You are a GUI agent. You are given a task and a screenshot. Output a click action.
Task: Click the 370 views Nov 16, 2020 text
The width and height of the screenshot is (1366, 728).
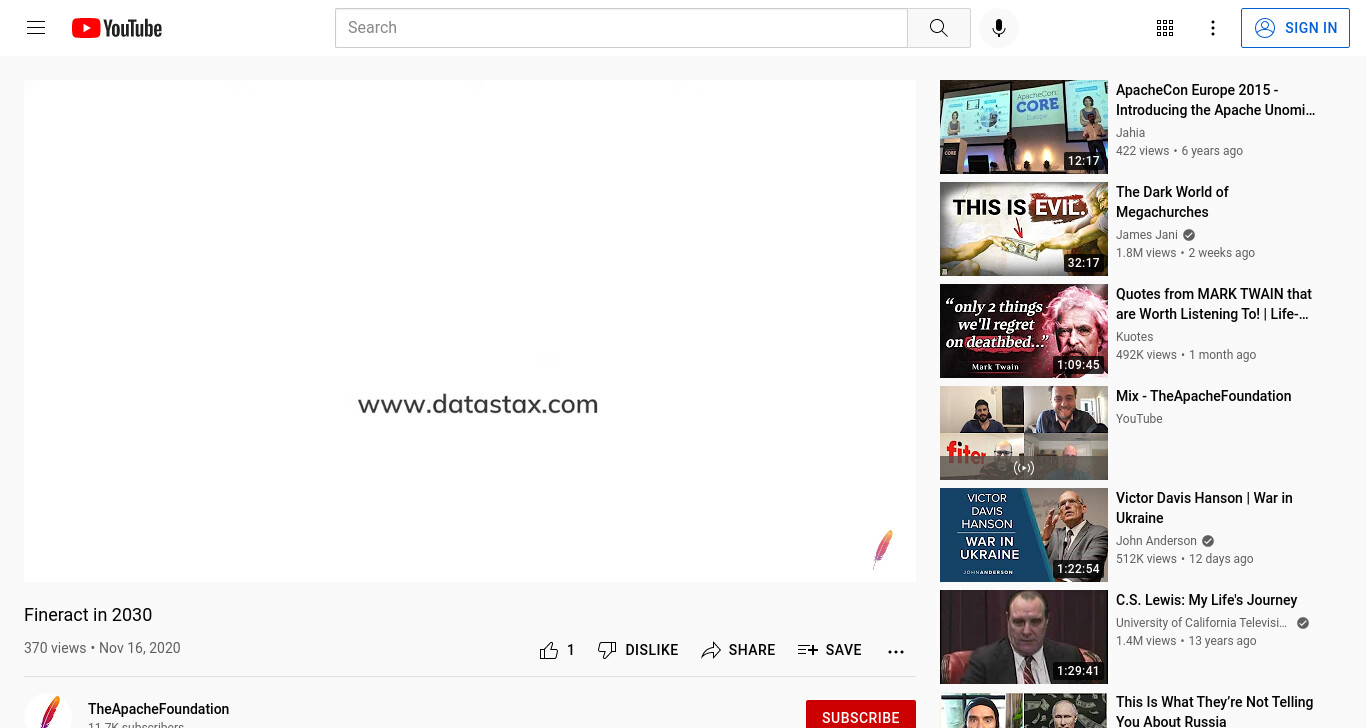pyautogui.click(x=102, y=648)
